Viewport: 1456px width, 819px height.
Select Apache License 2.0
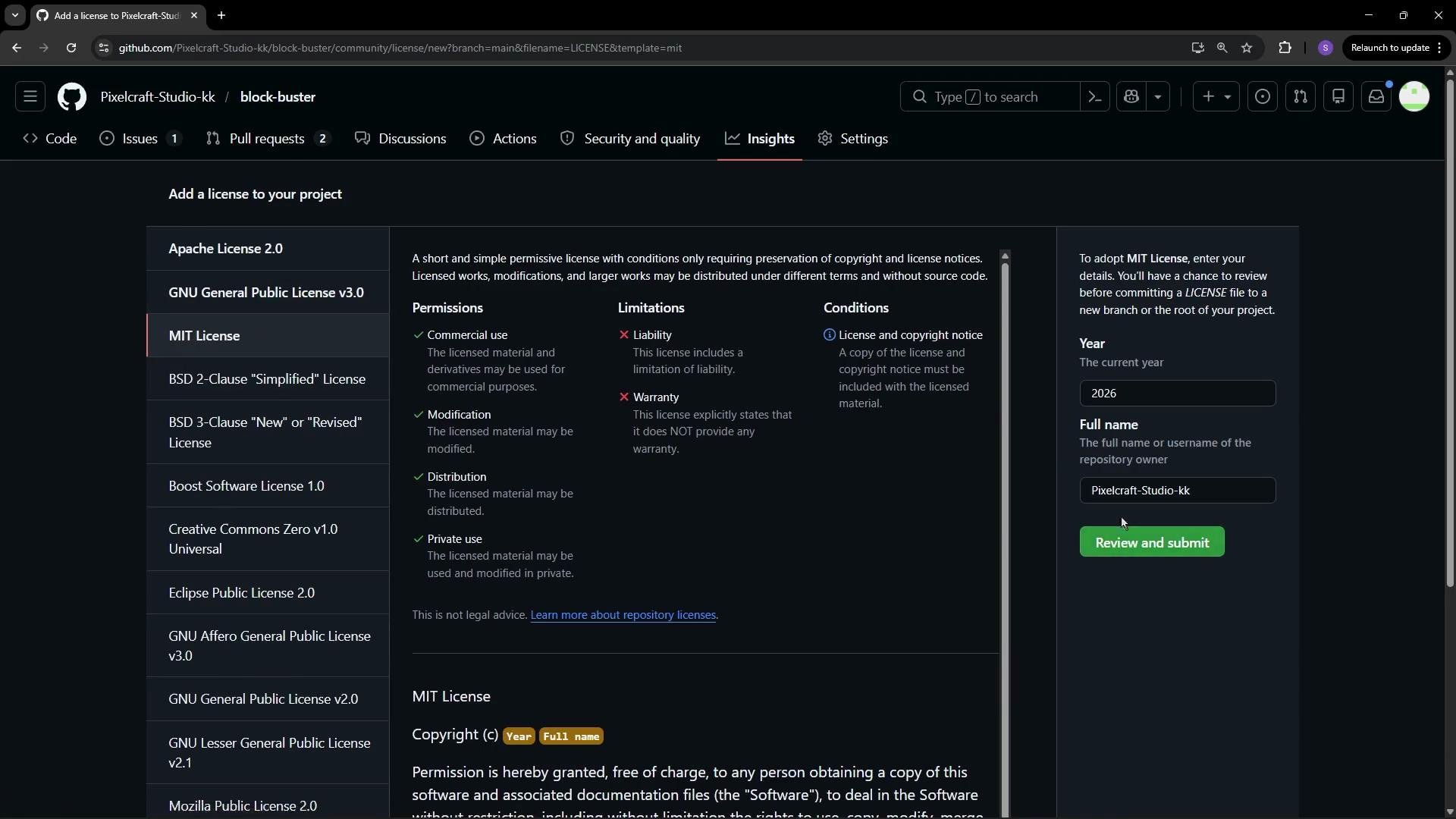(268, 249)
